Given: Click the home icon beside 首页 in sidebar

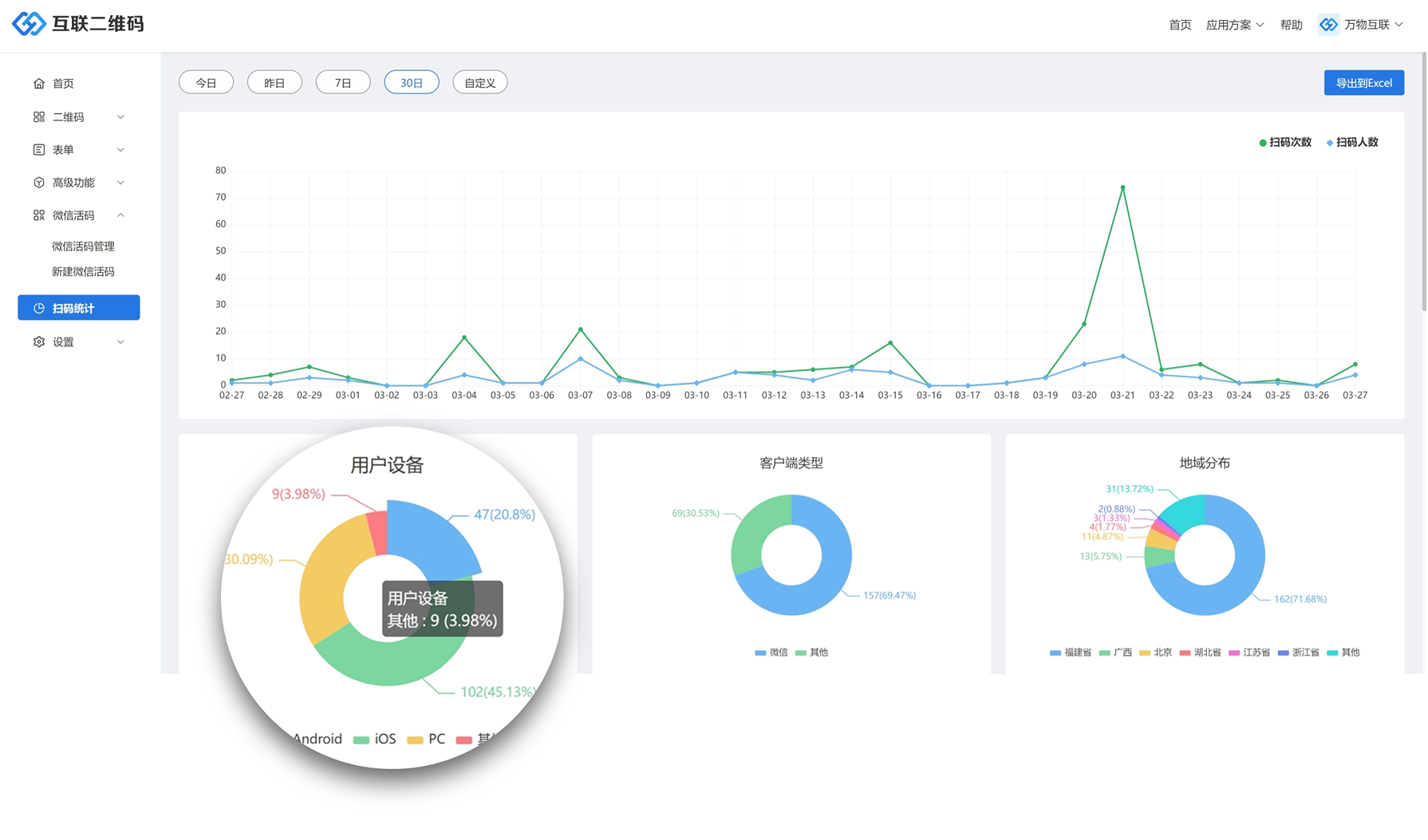Looking at the screenshot, I should coord(39,84).
